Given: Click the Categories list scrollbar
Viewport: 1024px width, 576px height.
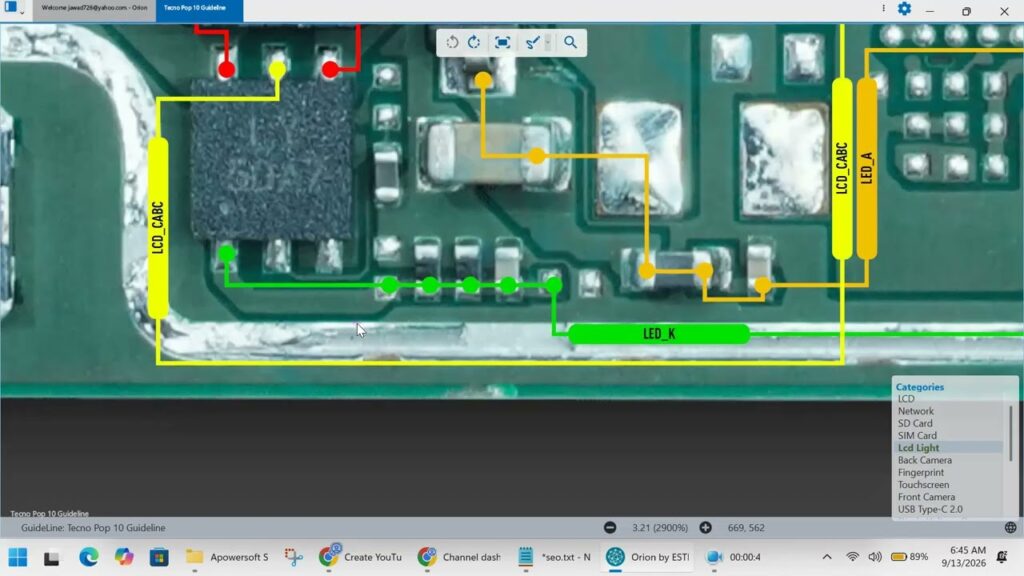Looking at the screenshot, I should click(1011, 432).
